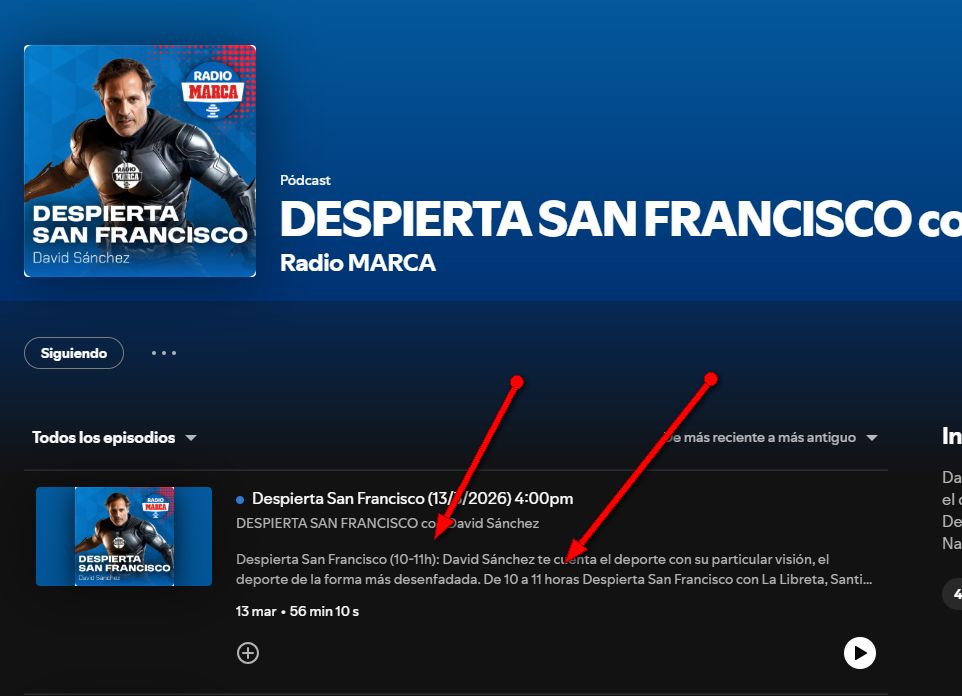
Task: Click the episode thumbnail image
Action: coord(124,536)
